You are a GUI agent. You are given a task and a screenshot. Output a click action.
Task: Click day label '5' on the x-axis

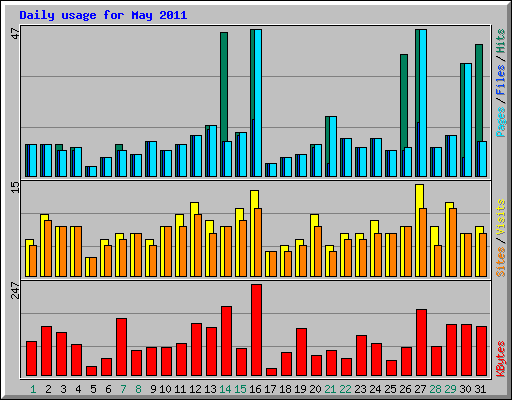(93, 389)
